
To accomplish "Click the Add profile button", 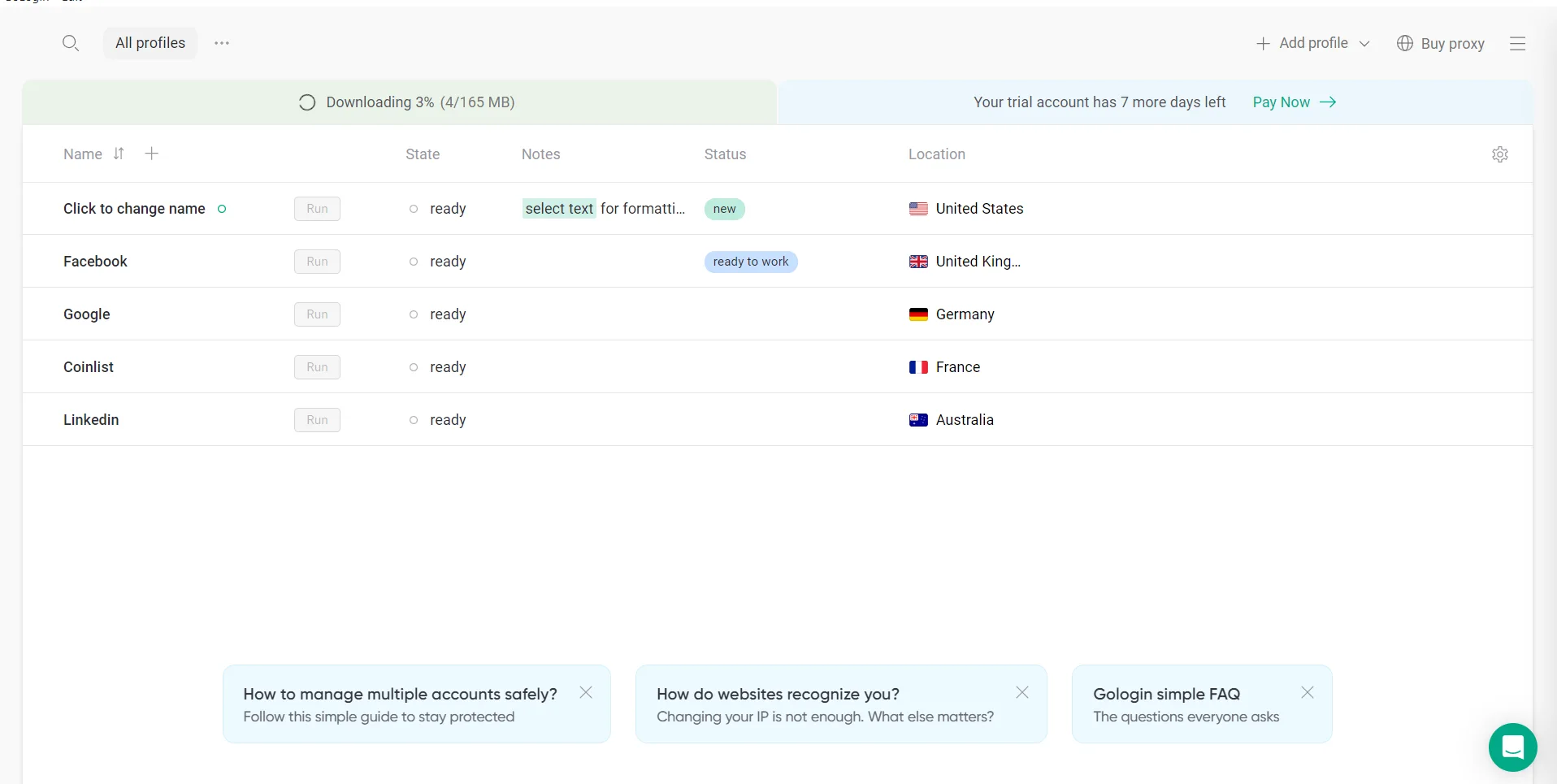I will [1313, 43].
